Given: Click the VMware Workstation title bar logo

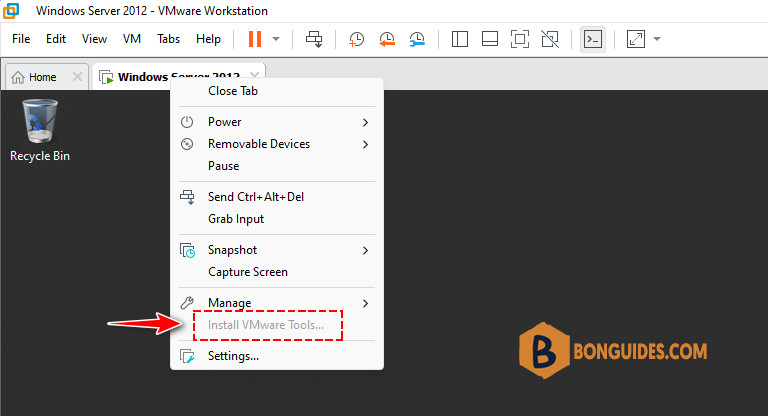Looking at the screenshot, I should (11, 10).
